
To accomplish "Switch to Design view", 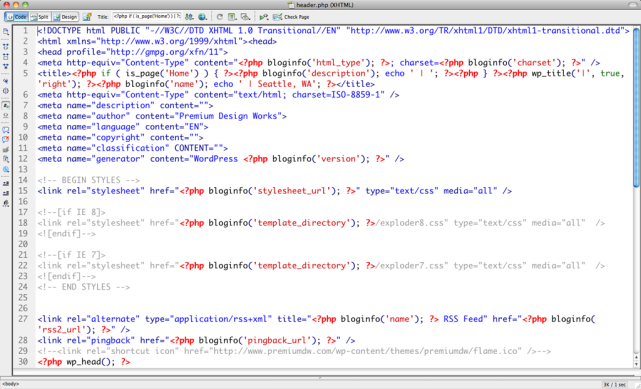I will (x=65, y=17).
